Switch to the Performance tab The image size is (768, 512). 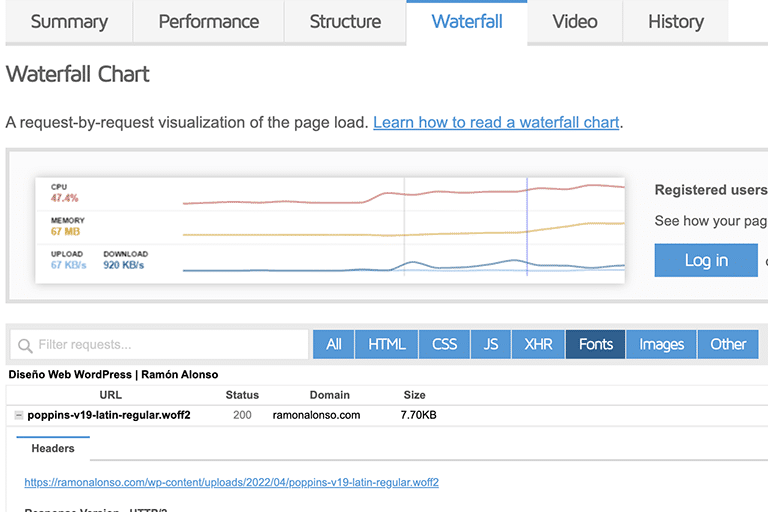click(x=209, y=22)
